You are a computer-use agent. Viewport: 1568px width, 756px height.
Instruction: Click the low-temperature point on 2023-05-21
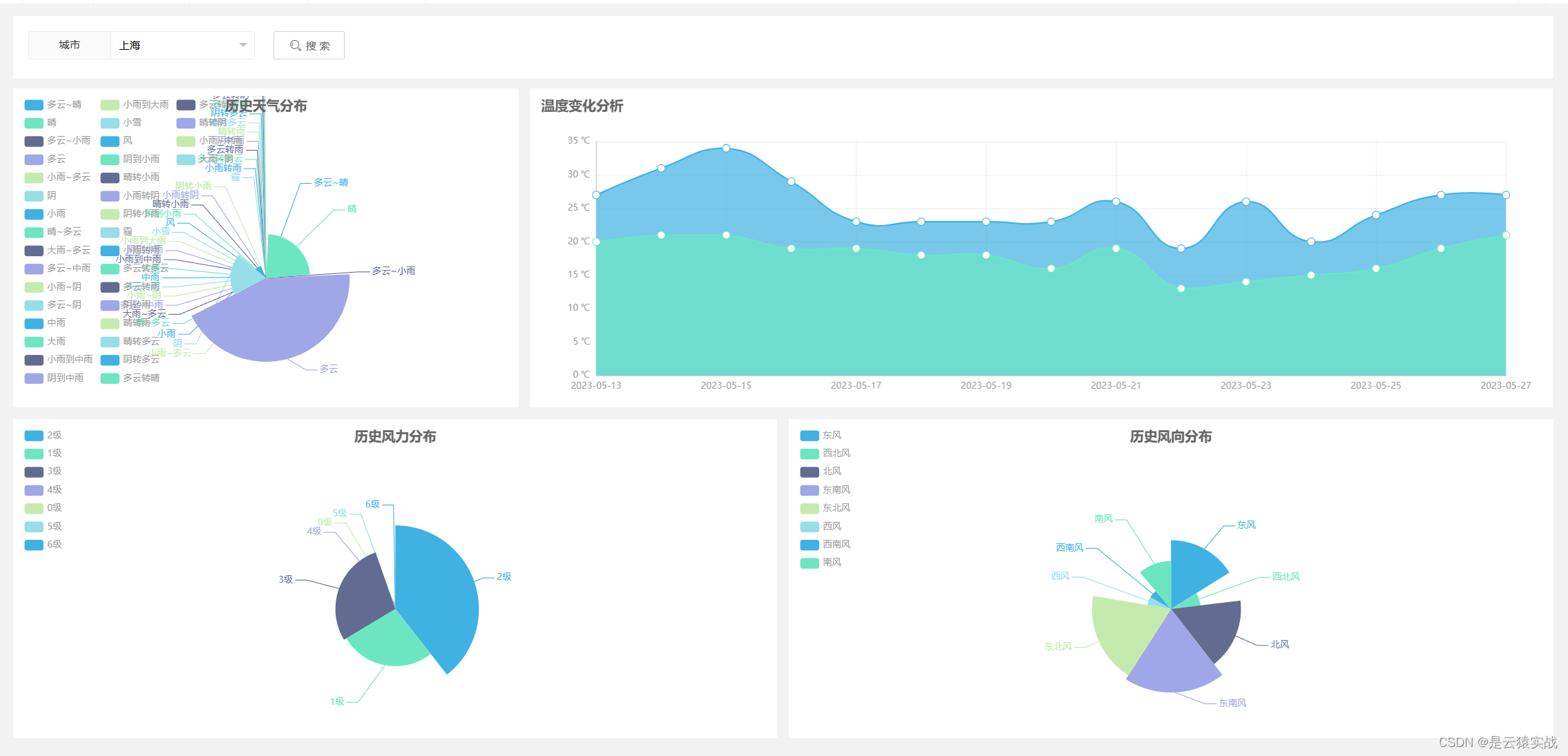tap(1116, 248)
